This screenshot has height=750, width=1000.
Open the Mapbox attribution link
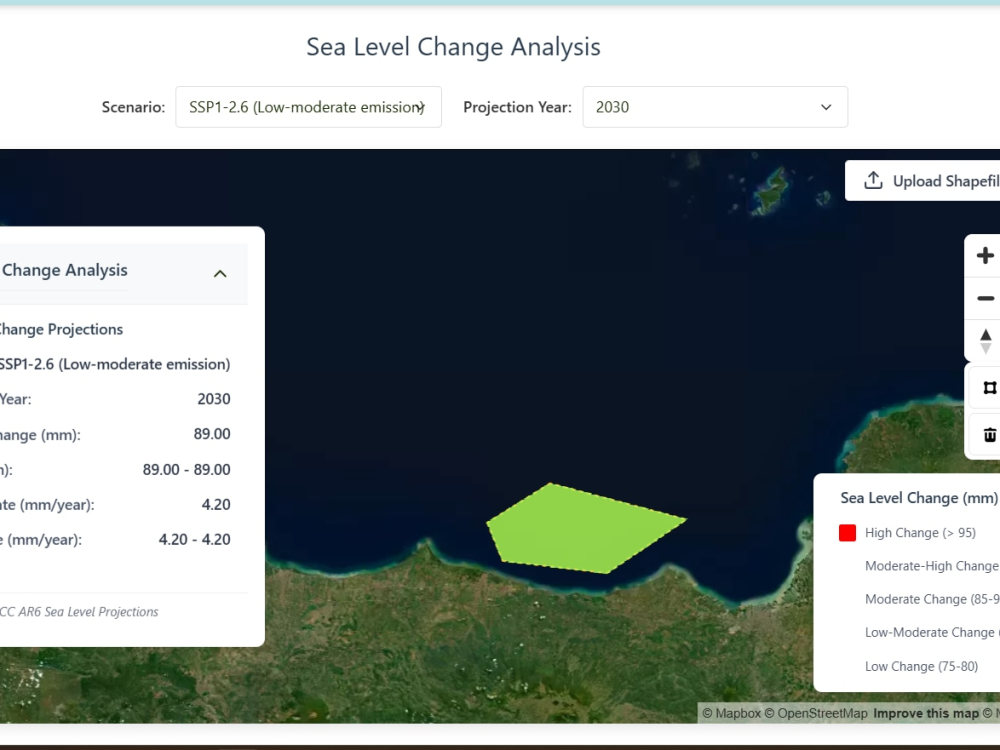732,713
